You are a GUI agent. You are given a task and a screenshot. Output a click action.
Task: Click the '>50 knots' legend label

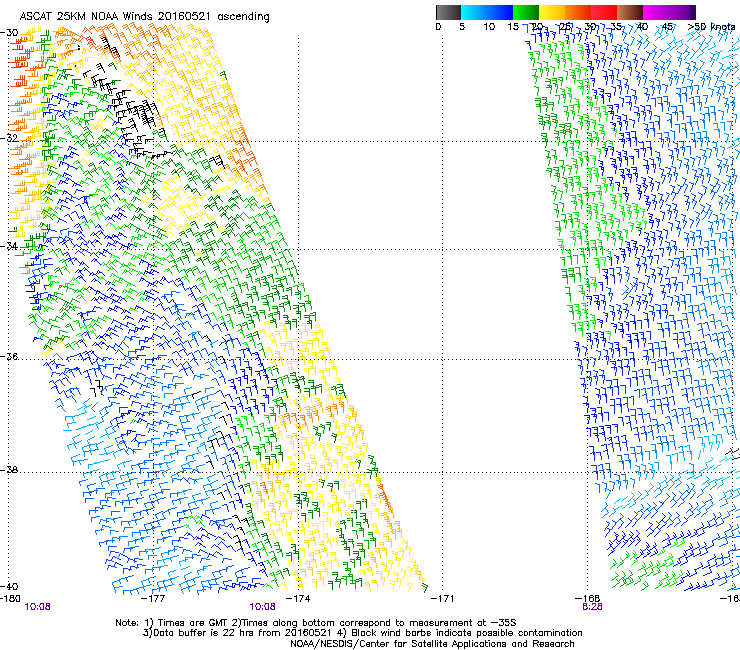(x=711, y=26)
